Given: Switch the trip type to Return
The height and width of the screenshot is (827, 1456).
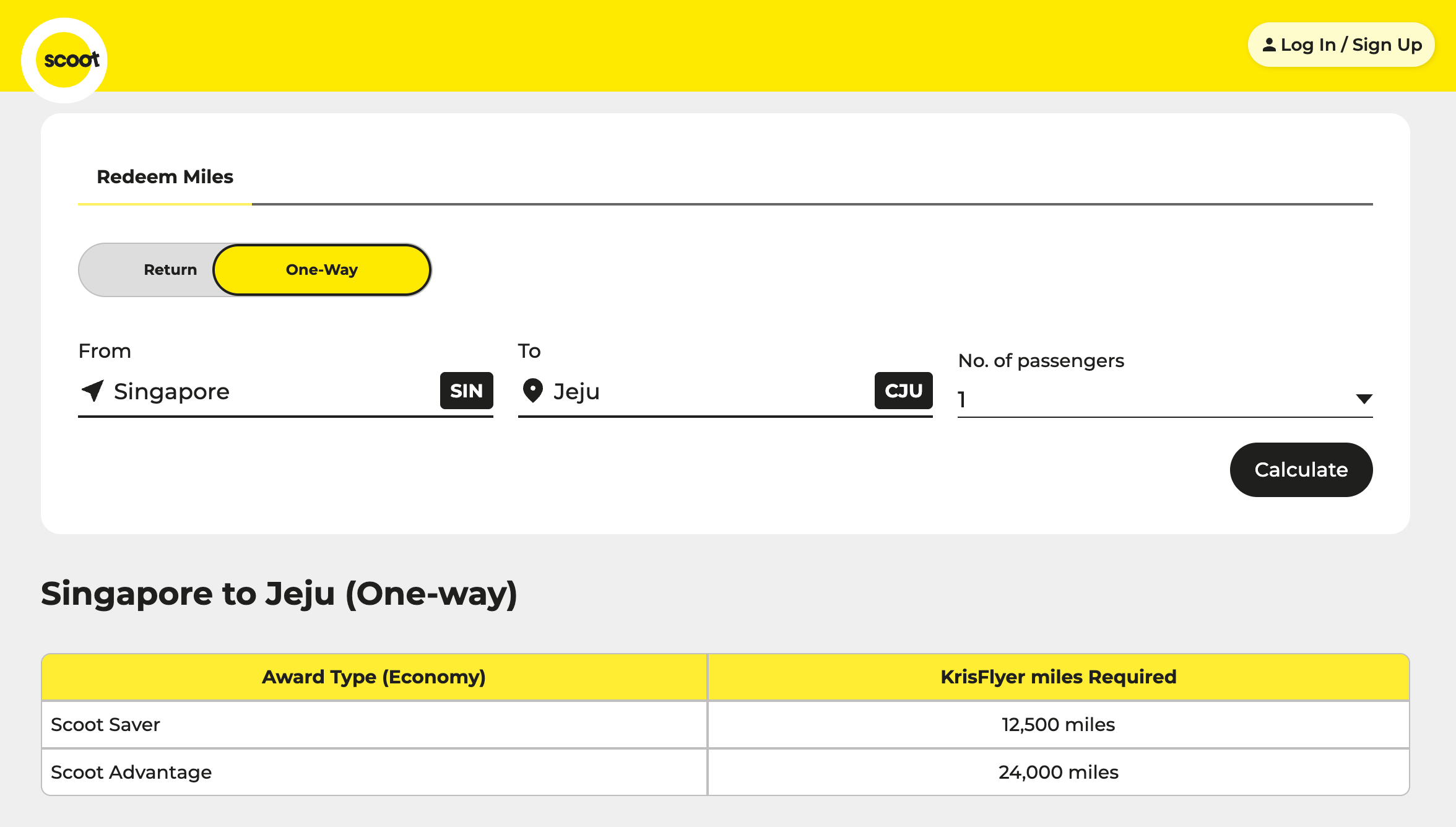Looking at the screenshot, I should (x=170, y=269).
